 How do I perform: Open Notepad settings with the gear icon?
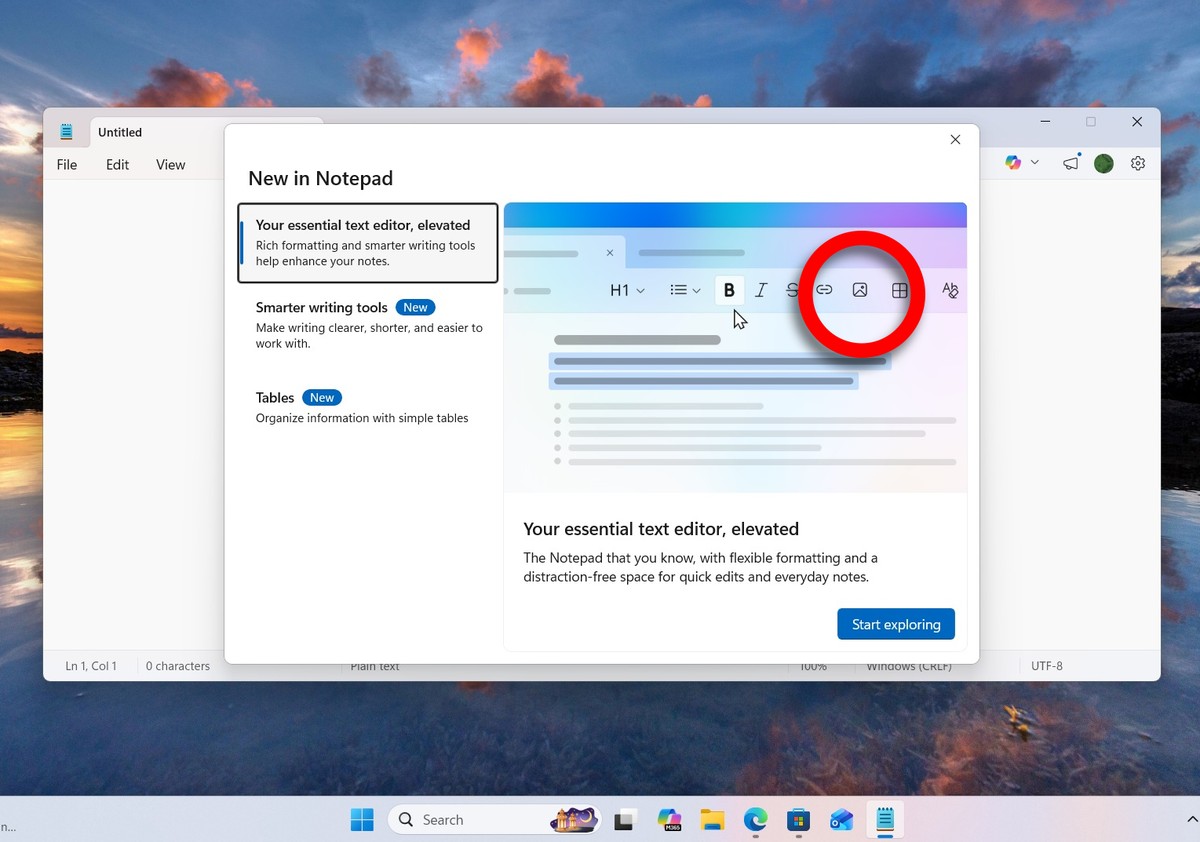1138,162
